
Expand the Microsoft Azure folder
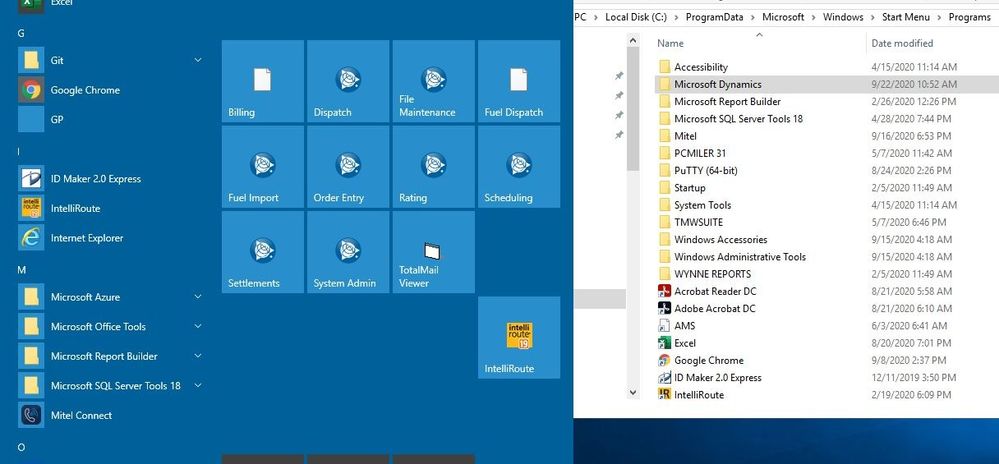coord(198,296)
